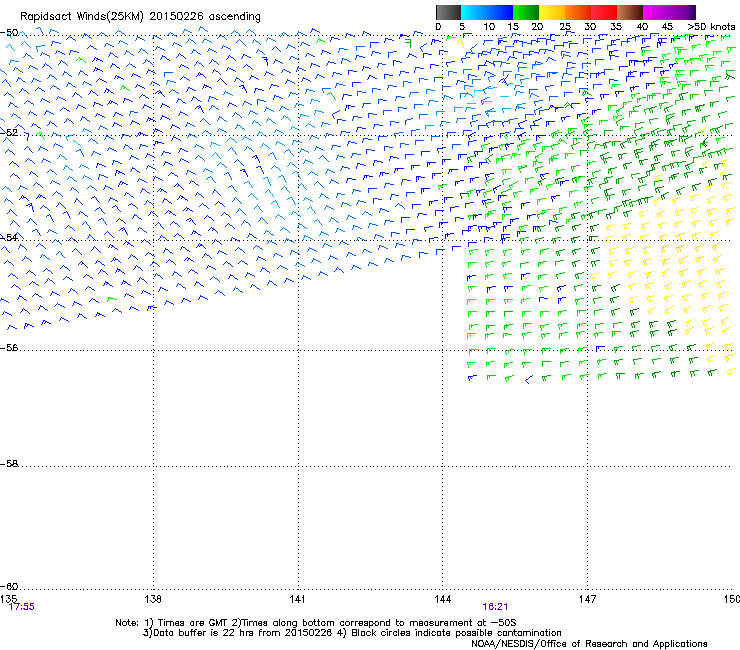This screenshot has width=740, height=650.
Task: Click the purple swath time '17:55'
Action: (22, 607)
